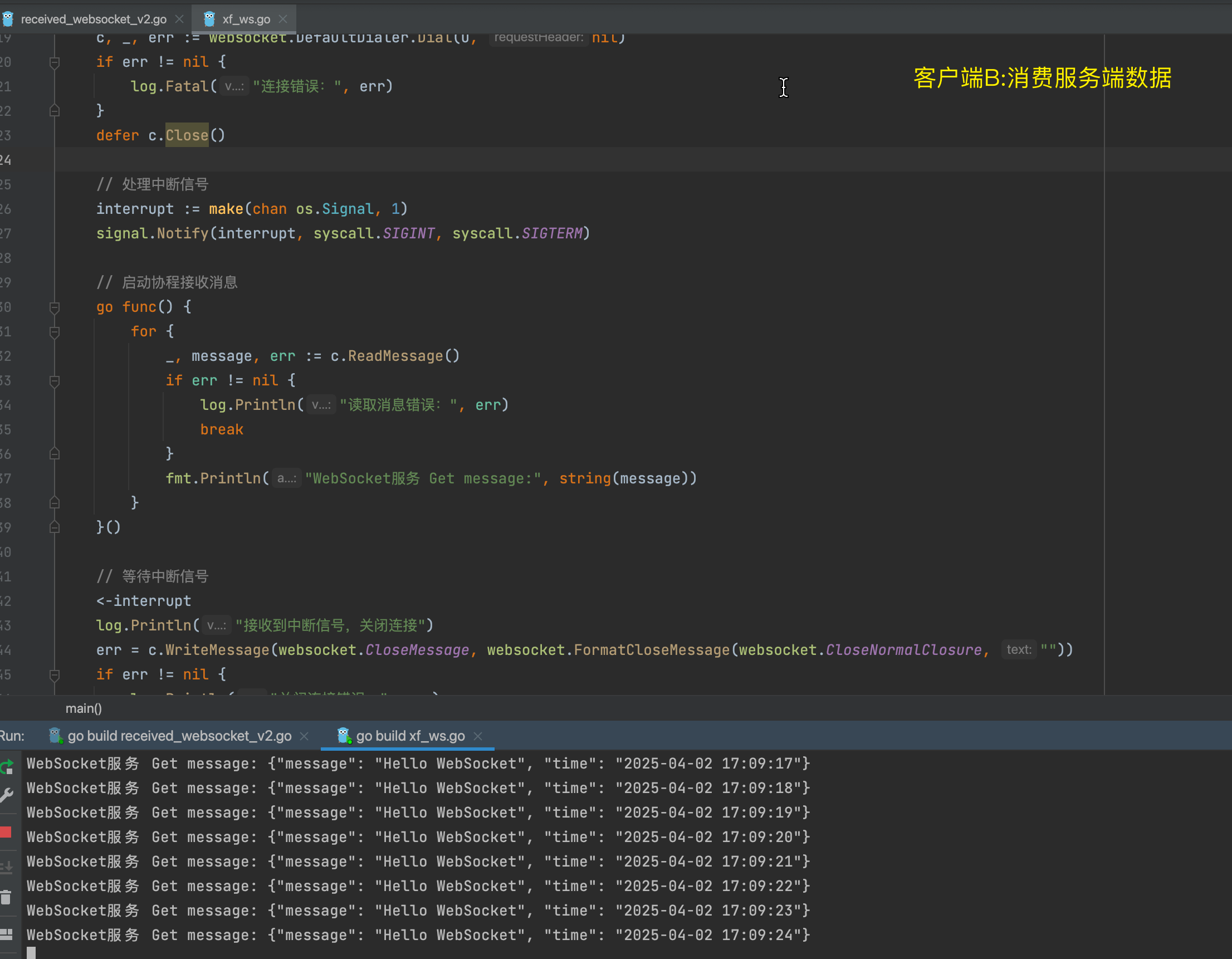
Task: Collapse the go func() block fold marker
Action: tap(55, 307)
